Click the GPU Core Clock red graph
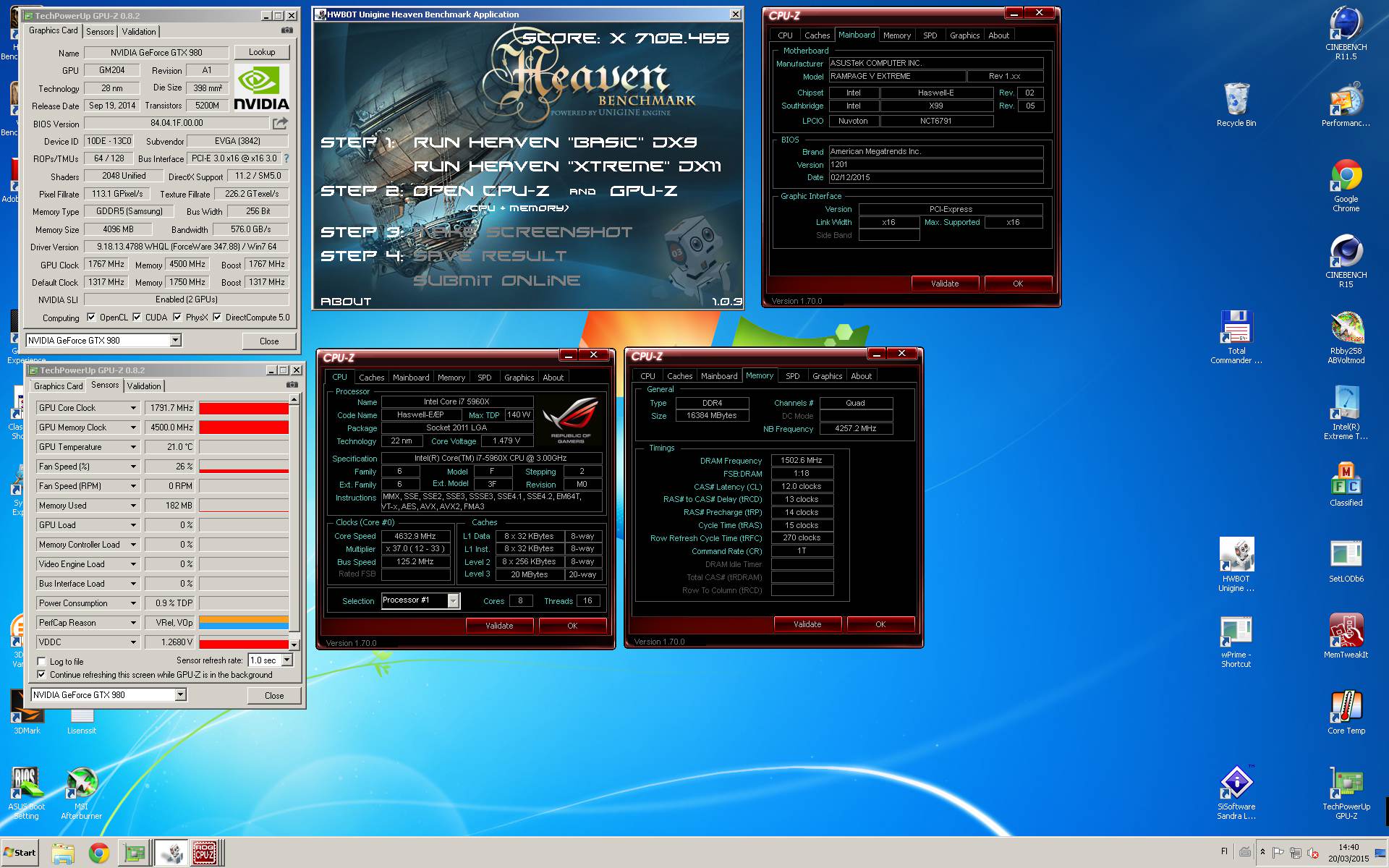Image resolution: width=1389 pixels, height=868 pixels. pyautogui.click(x=244, y=408)
